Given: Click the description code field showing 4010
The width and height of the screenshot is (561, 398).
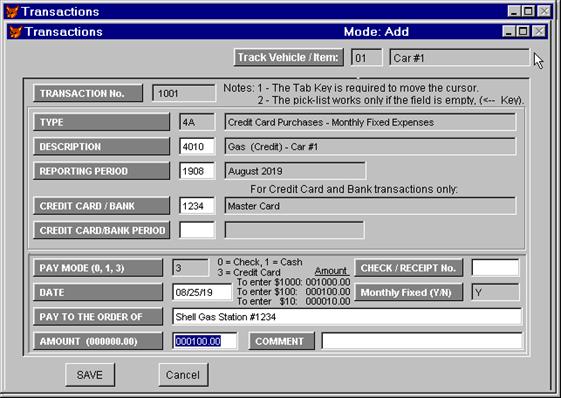Looking at the screenshot, I should pyautogui.click(x=197, y=146).
